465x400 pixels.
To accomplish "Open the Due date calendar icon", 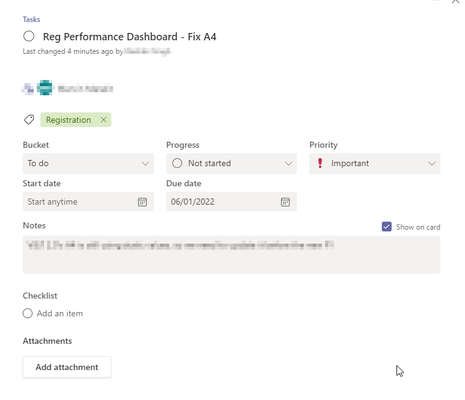I will (x=285, y=202).
